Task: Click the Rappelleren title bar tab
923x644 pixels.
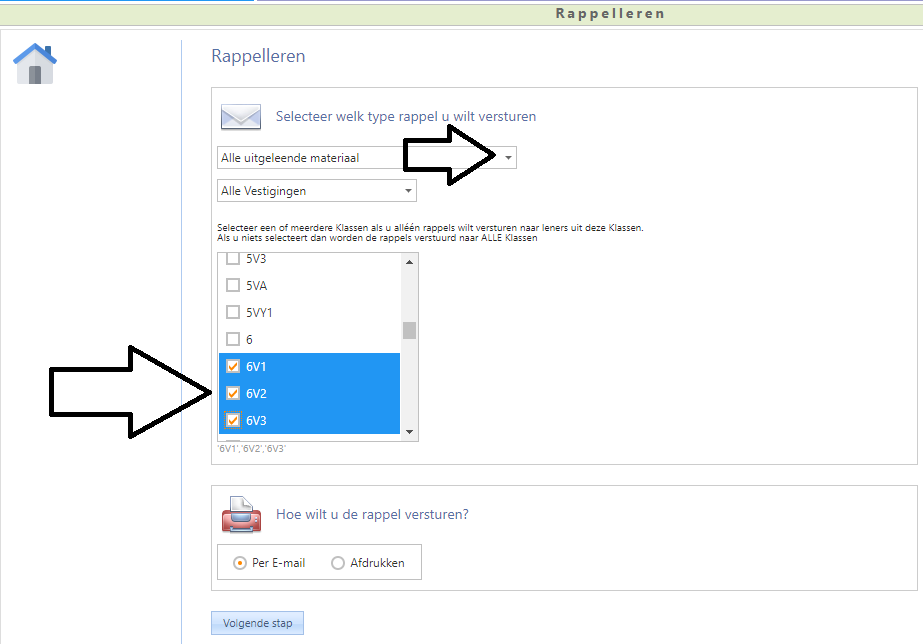Action: click(610, 14)
